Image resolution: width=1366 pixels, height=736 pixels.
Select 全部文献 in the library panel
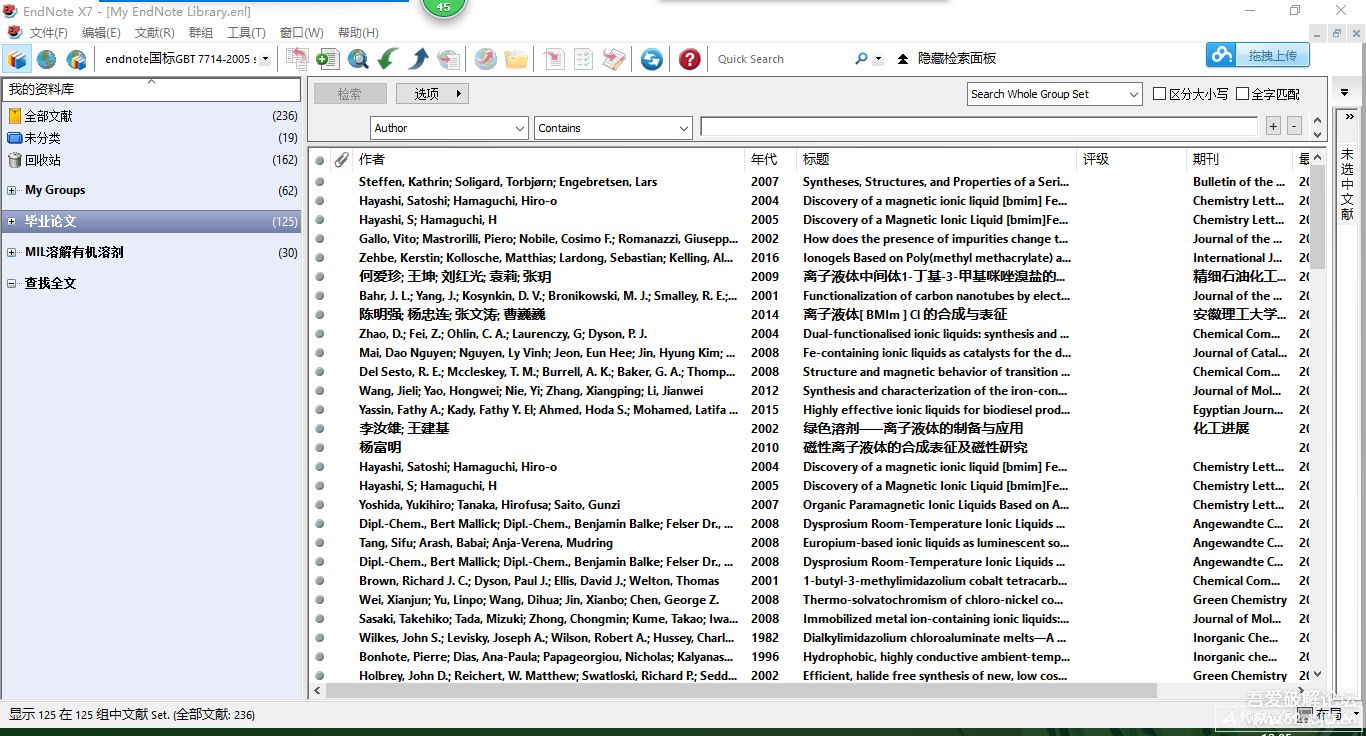150,116
